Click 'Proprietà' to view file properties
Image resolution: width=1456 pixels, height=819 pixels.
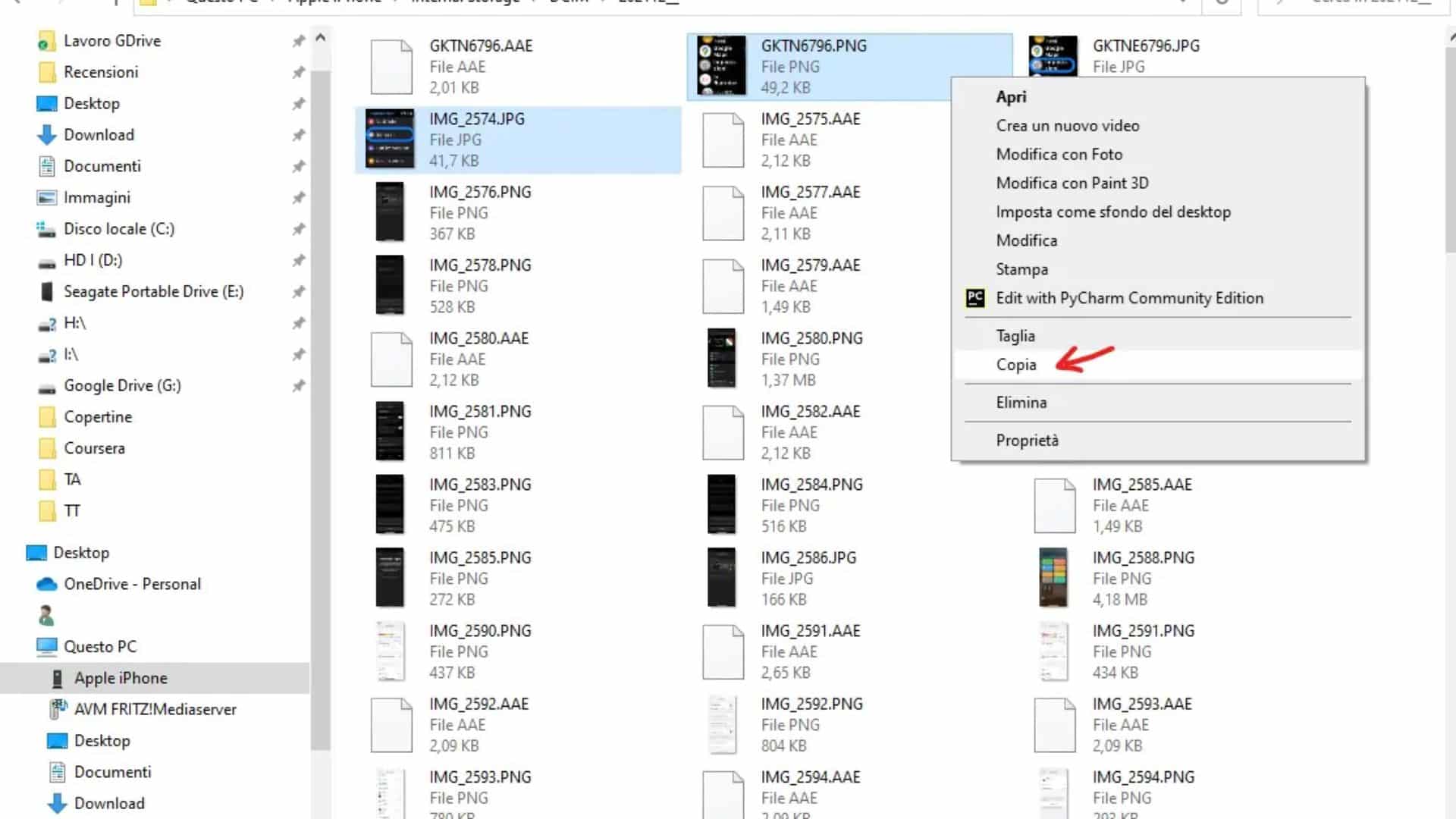pyautogui.click(x=1026, y=439)
